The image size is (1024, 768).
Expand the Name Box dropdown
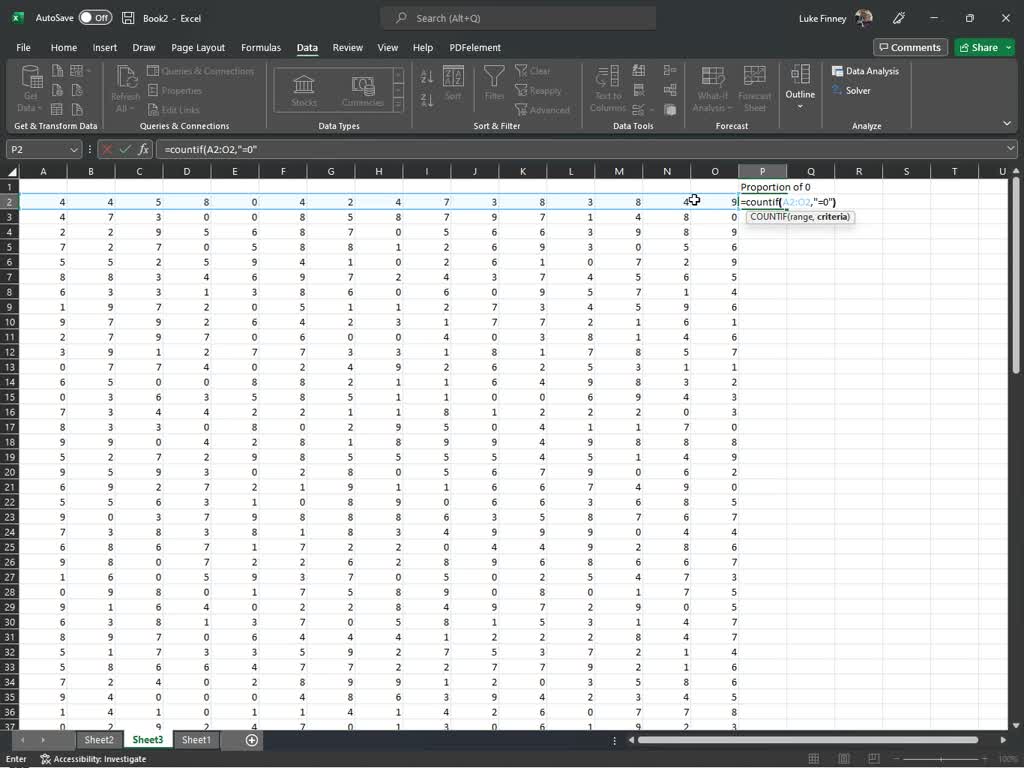coord(74,149)
